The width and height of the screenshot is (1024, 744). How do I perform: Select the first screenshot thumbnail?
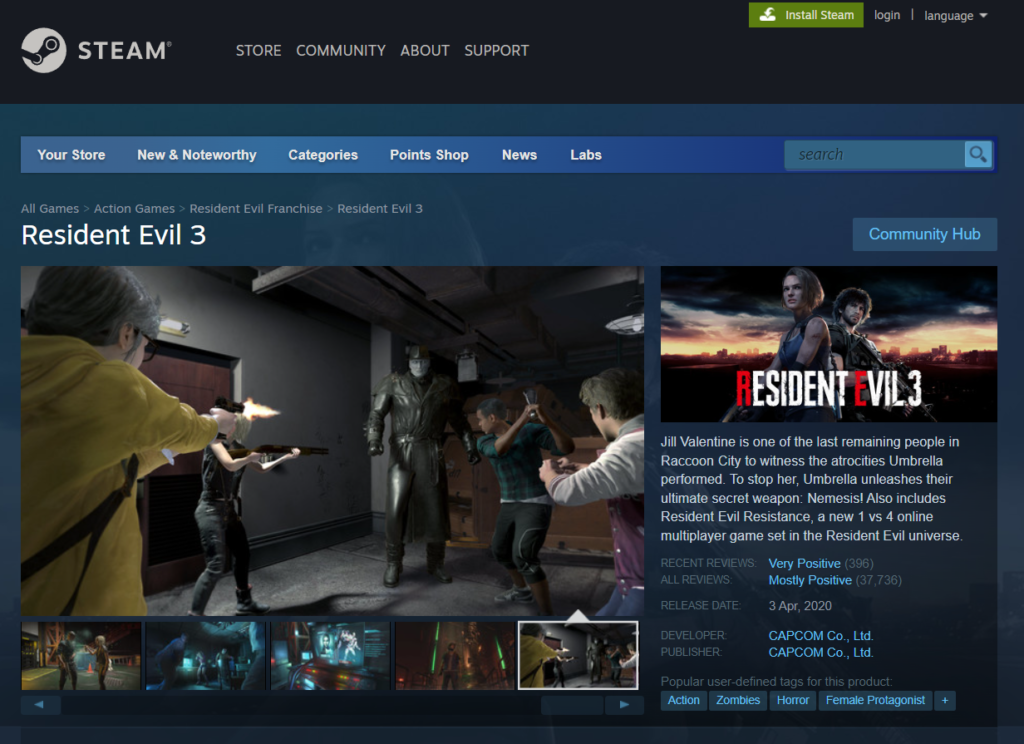pyautogui.click(x=81, y=655)
